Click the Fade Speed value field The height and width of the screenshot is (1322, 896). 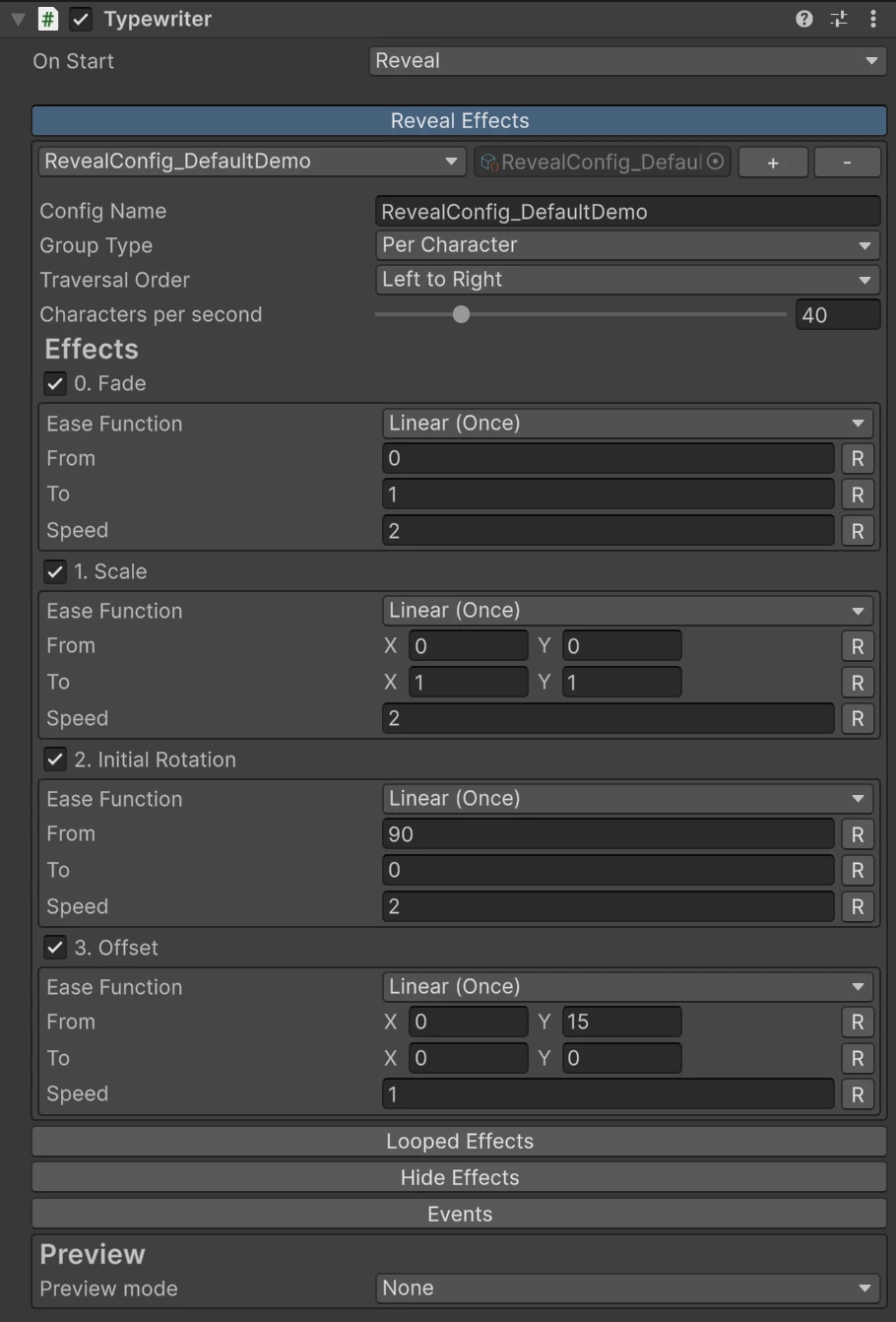click(608, 531)
